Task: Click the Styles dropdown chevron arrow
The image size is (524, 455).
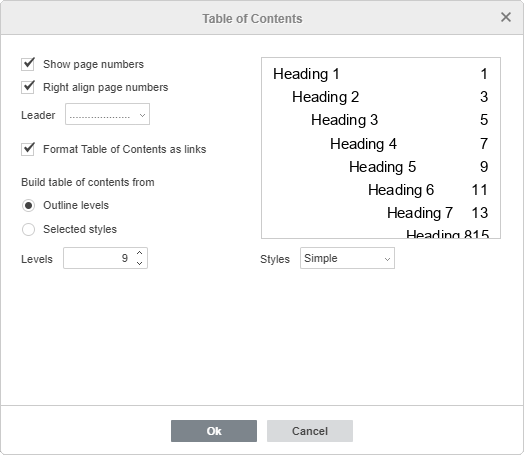Action: pos(387,259)
